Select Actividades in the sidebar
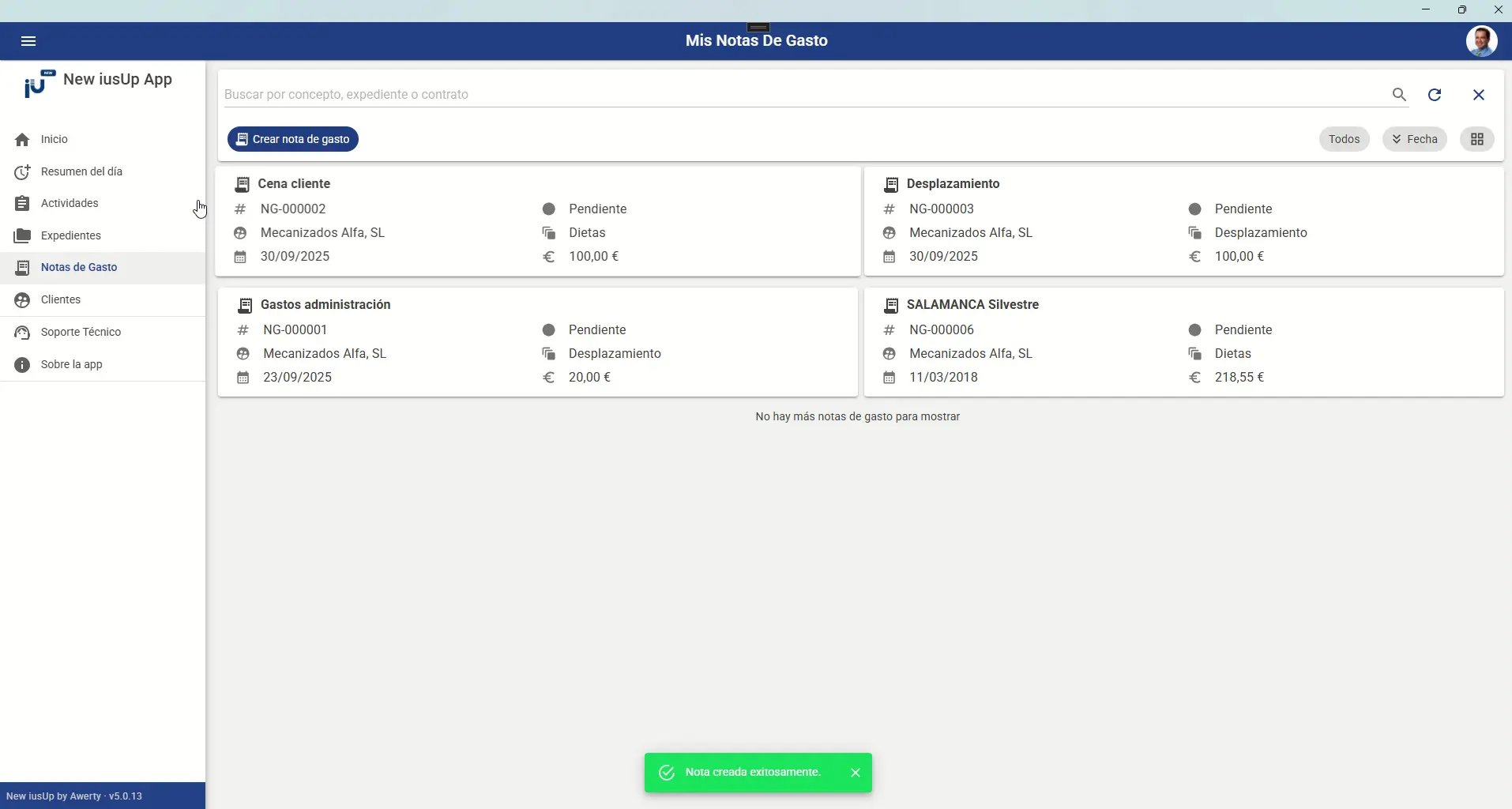Viewport: 1512px width, 809px height. (x=103, y=203)
